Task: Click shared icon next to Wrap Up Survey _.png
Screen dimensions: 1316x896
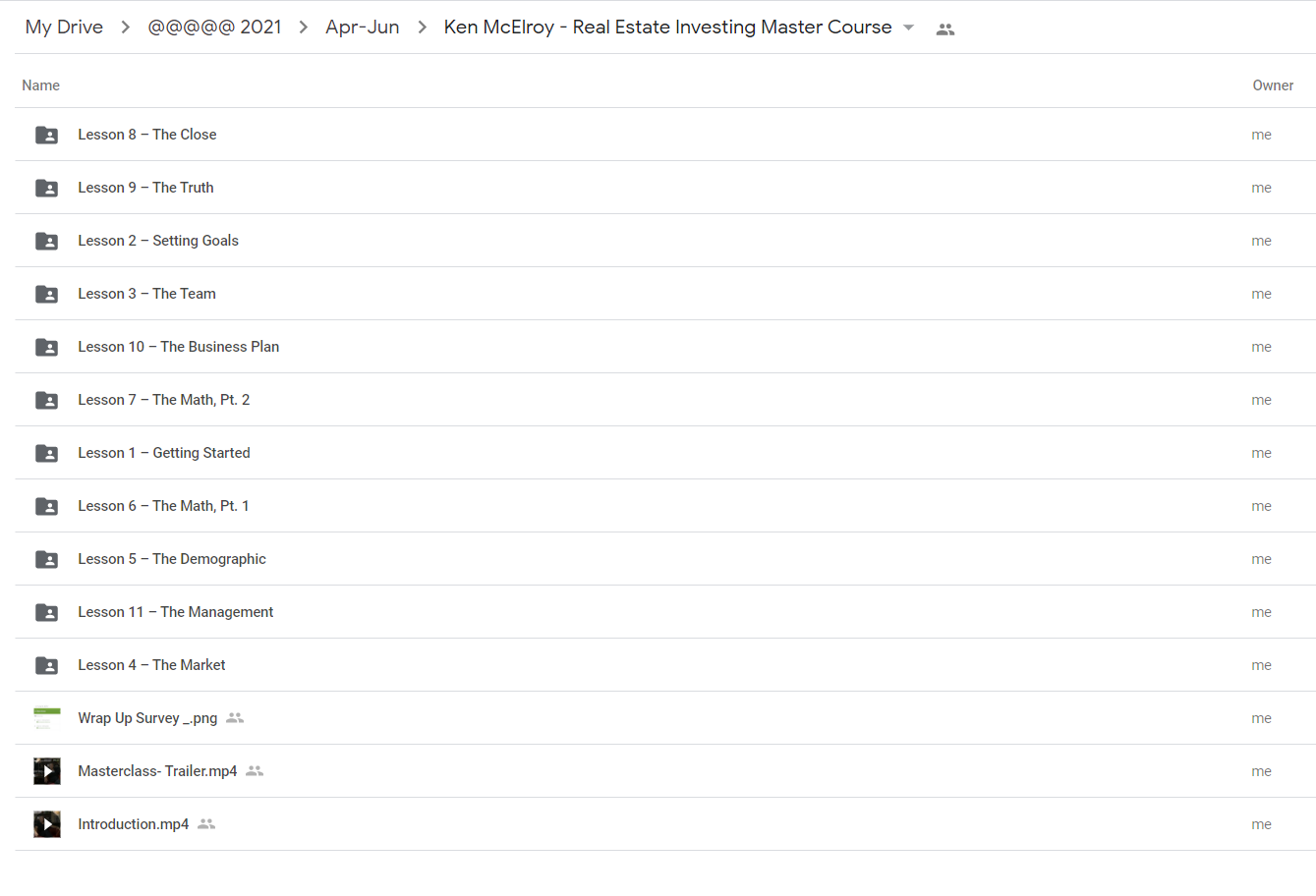Action: tap(235, 718)
